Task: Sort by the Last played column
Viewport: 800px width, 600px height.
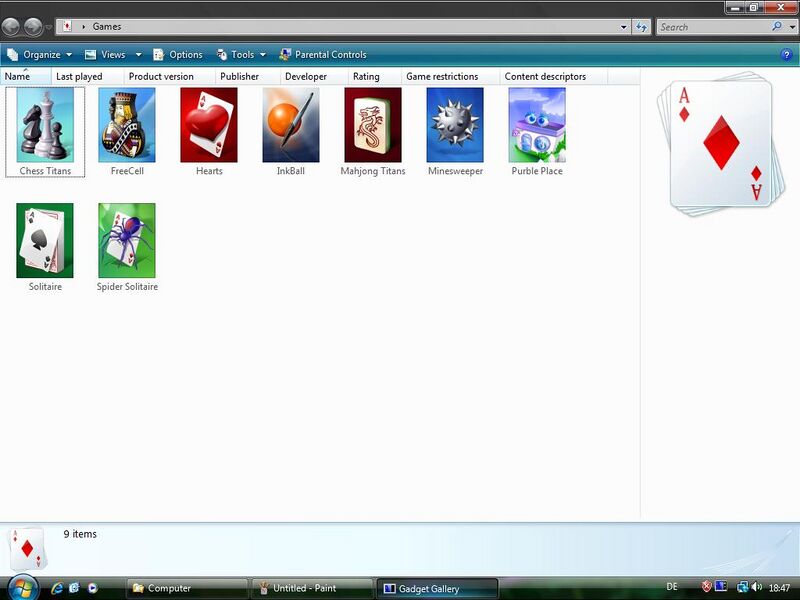Action: click(88, 77)
